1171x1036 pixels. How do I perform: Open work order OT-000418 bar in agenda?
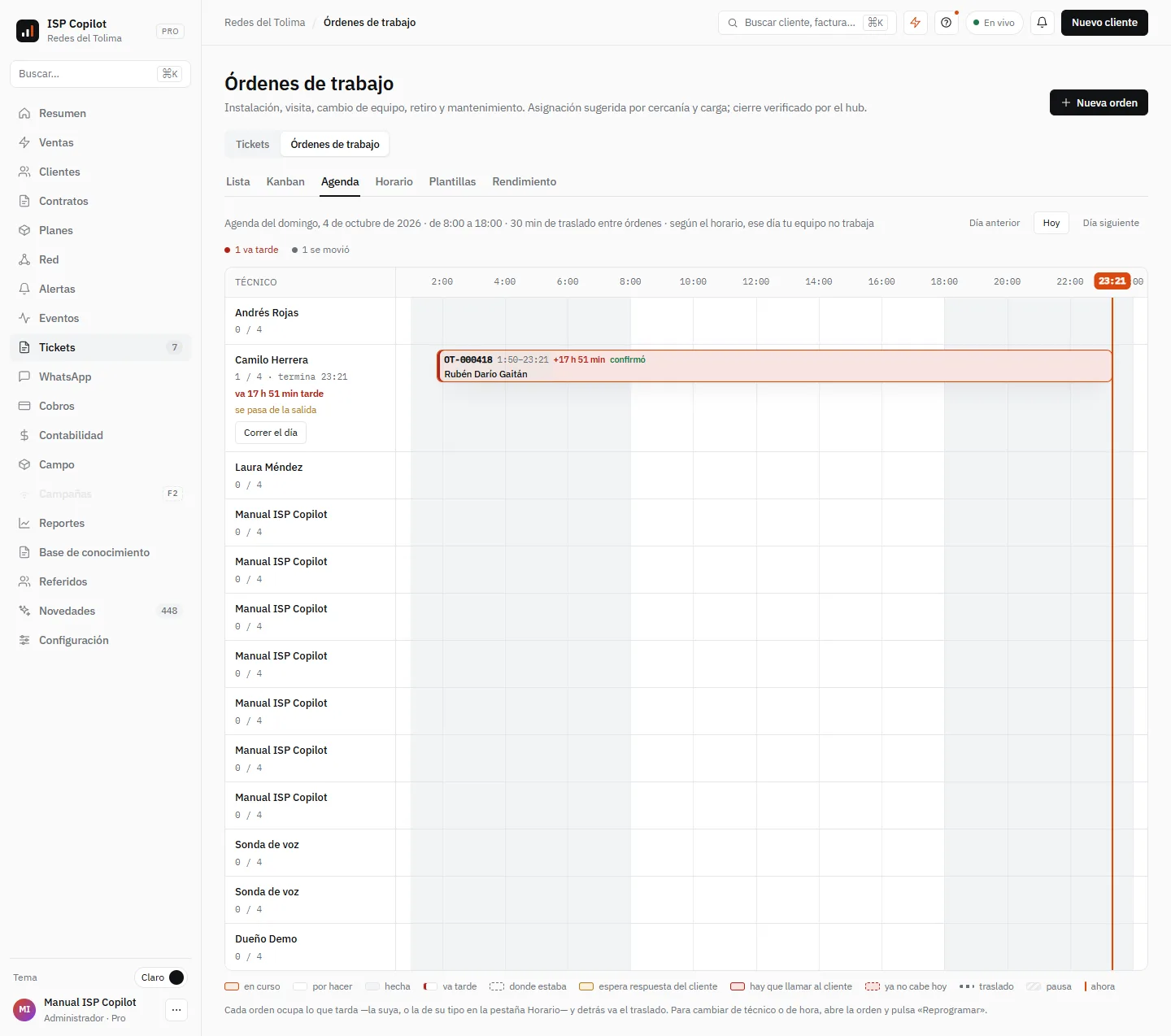(x=774, y=366)
